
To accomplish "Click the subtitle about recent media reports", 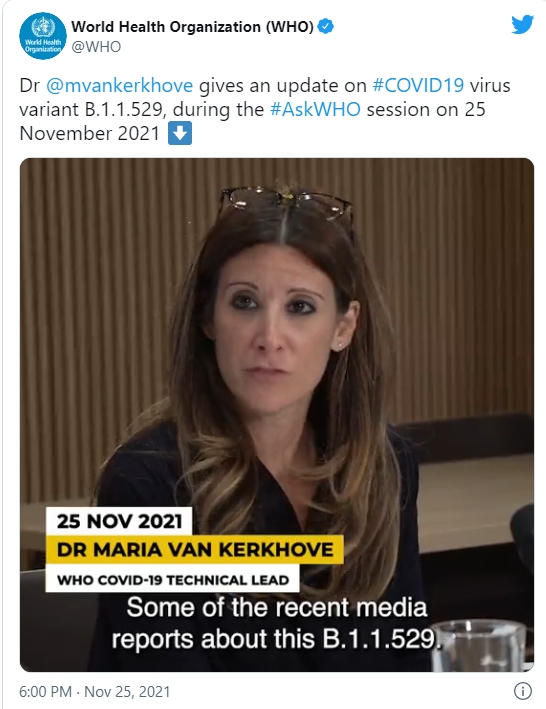I will point(276,623).
